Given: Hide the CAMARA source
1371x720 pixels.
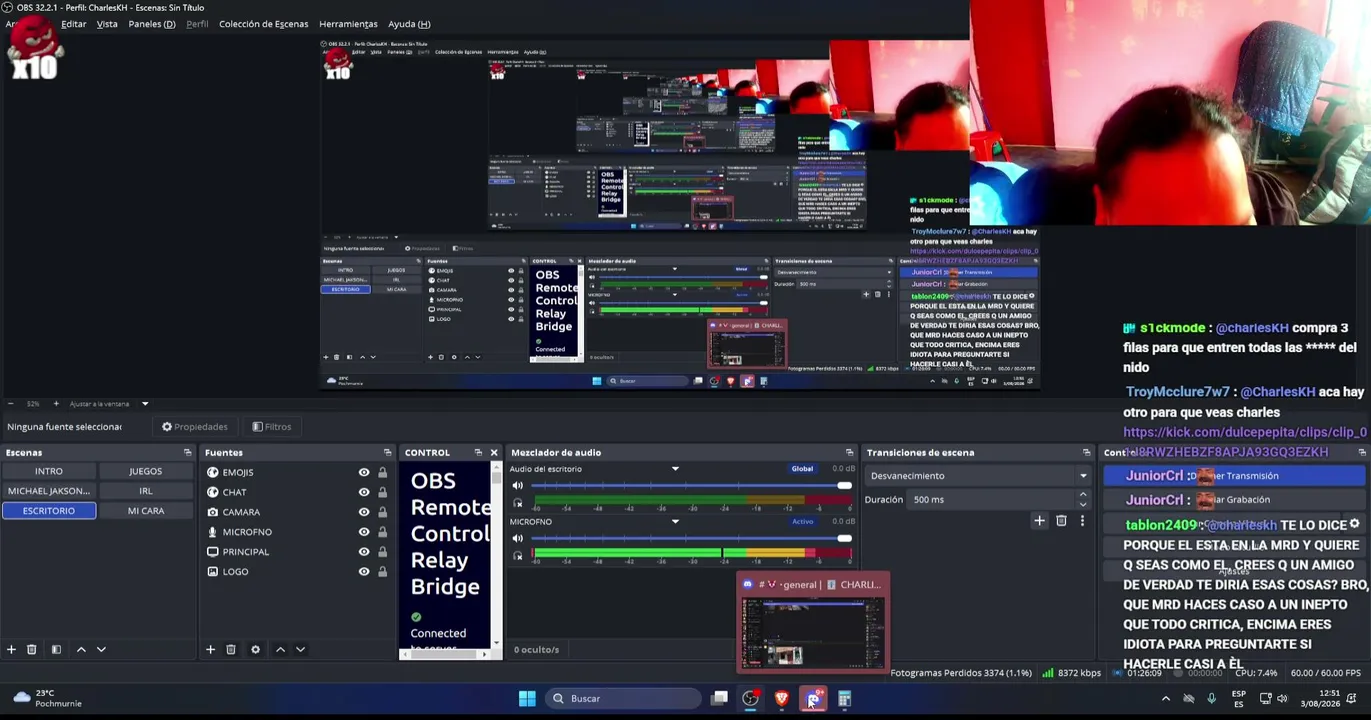Looking at the screenshot, I should [x=364, y=512].
